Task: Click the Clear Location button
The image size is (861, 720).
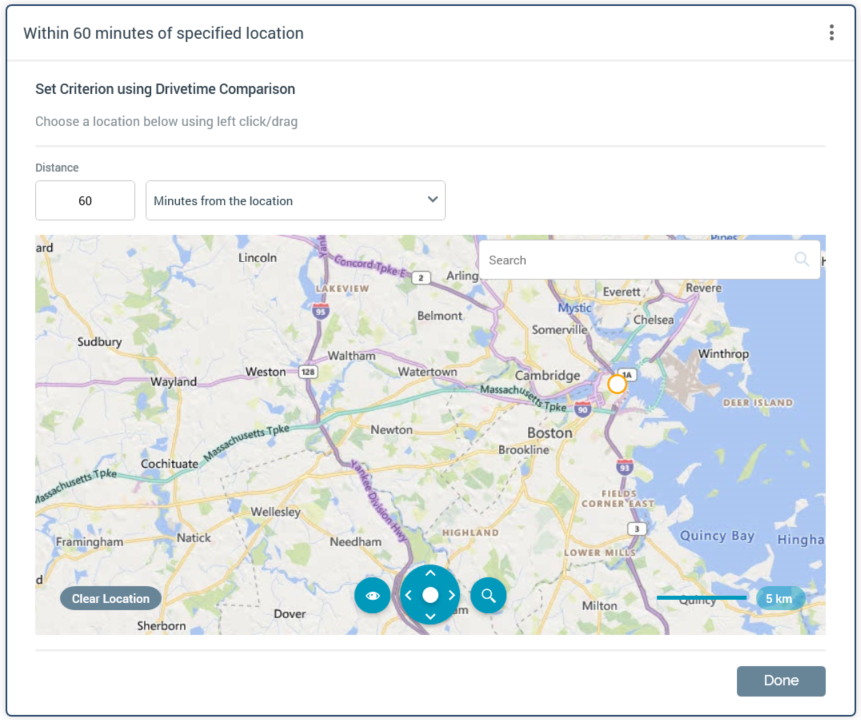Action: click(110, 599)
